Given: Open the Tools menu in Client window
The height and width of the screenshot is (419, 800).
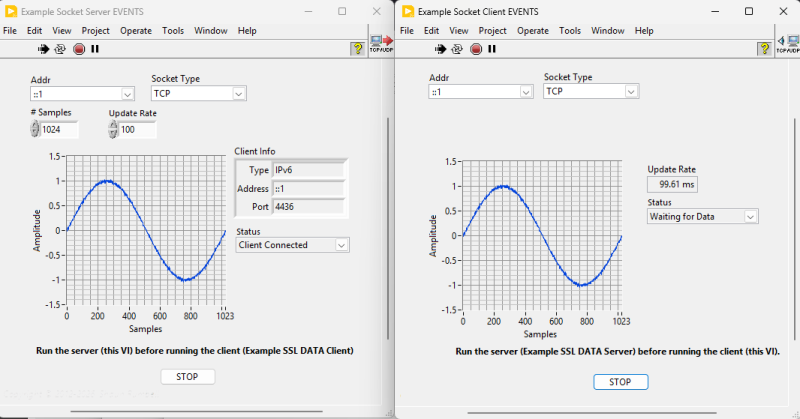Looking at the screenshot, I should coord(570,31).
